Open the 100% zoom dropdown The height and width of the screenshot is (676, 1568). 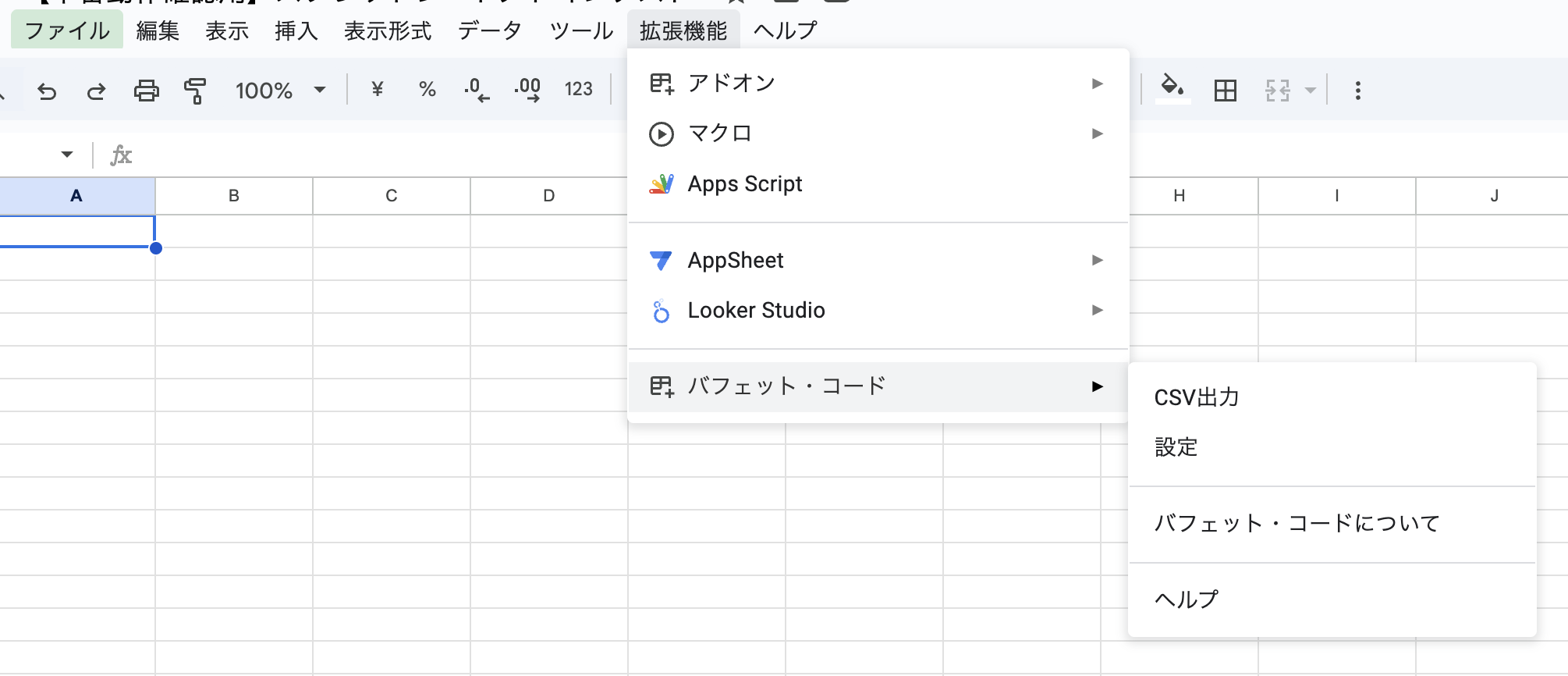click(281, 91)
